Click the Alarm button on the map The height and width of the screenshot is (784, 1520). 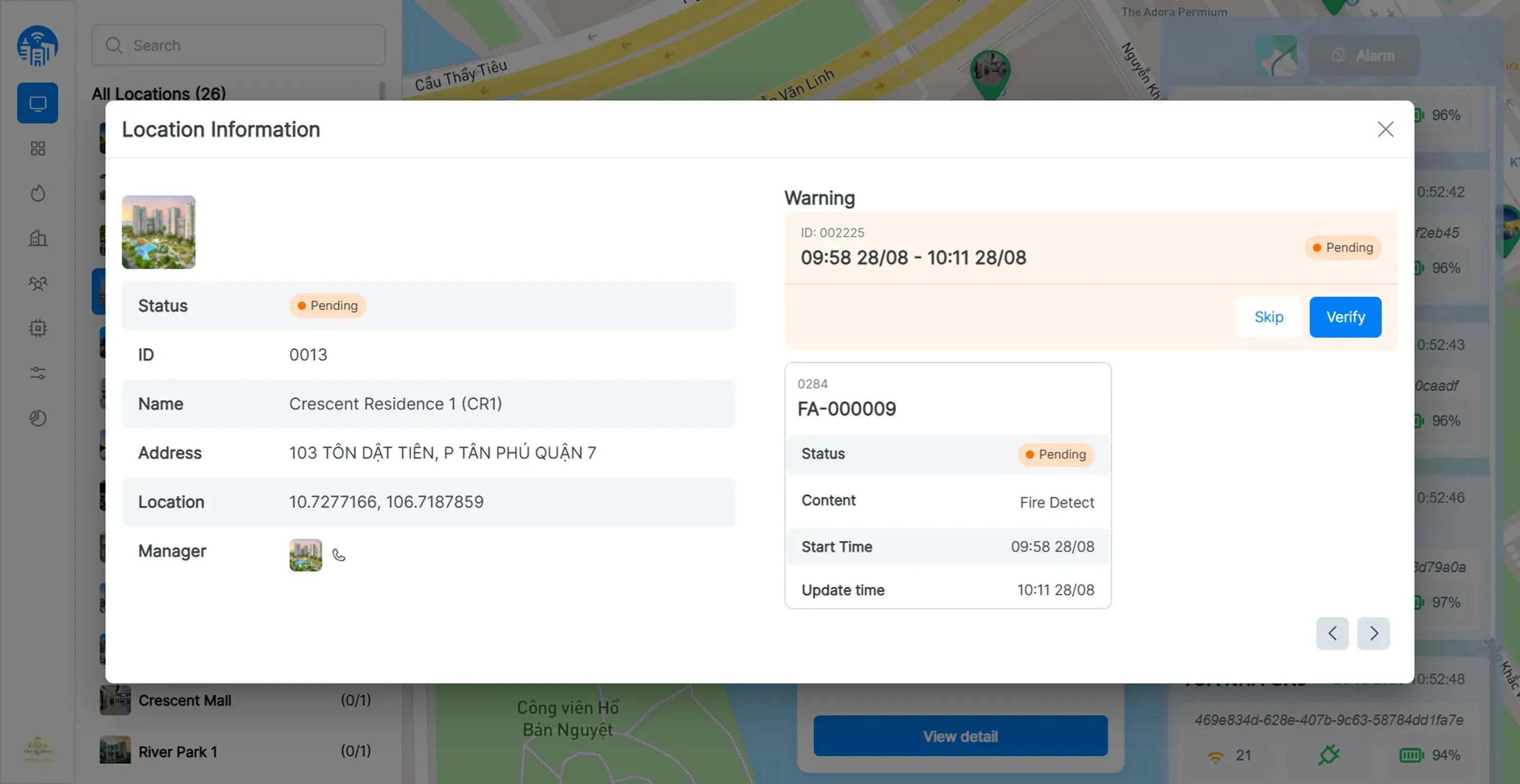click(1364, 55)
